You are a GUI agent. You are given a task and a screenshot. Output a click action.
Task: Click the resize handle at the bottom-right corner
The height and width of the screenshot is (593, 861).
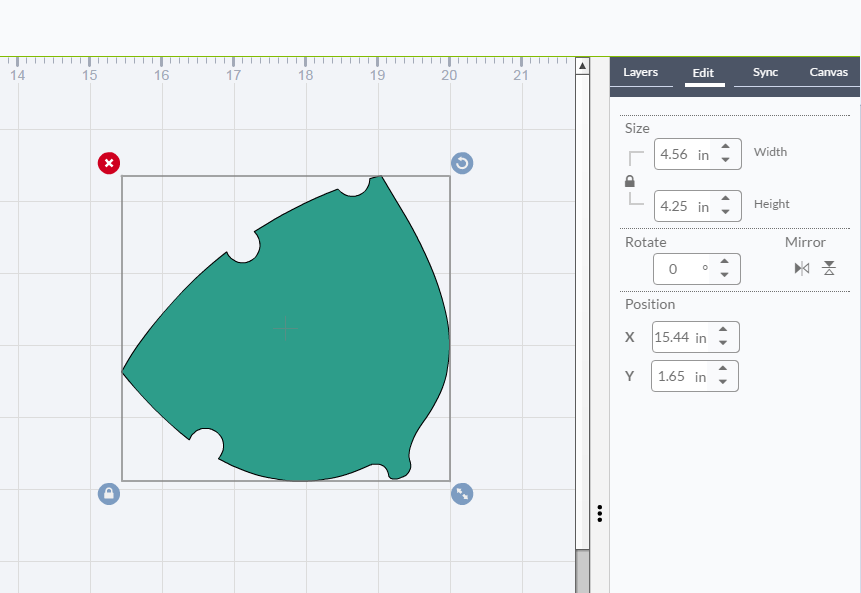[x=462, y=494]
